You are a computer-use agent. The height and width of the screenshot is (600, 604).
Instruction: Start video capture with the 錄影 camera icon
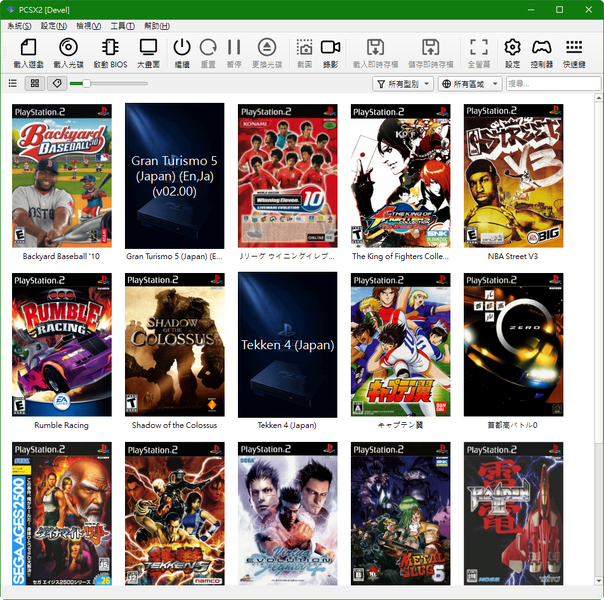[330, 48]
